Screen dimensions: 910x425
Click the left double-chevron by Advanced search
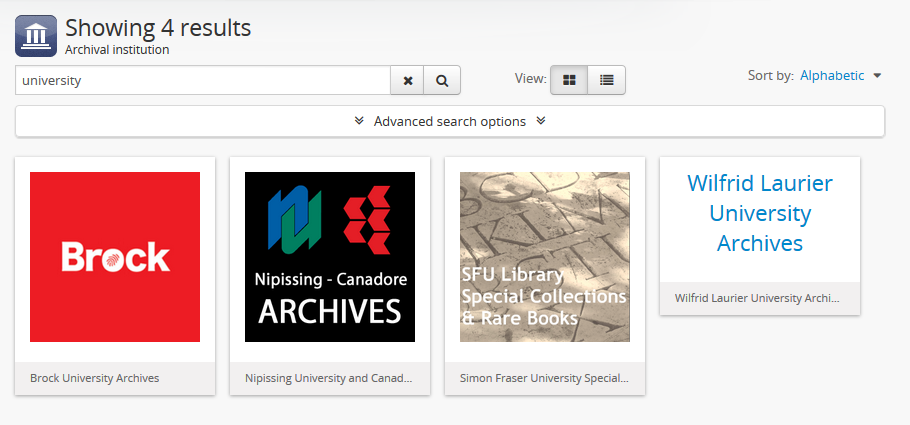[x=359, y=121]
